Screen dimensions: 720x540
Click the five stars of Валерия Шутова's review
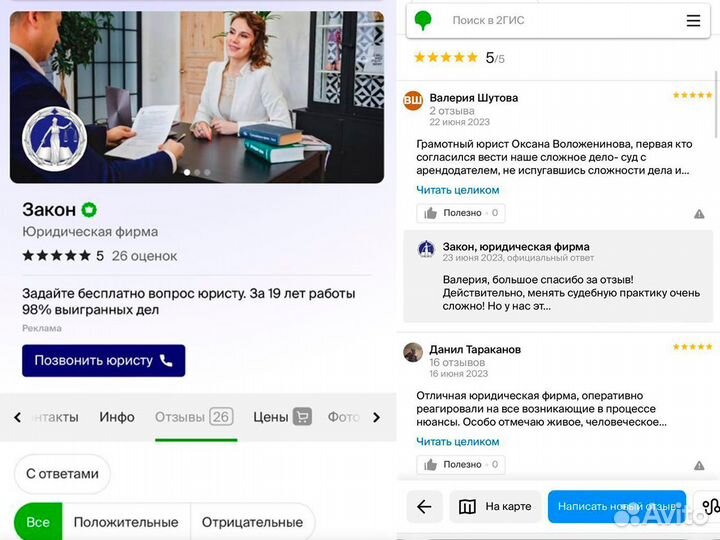692,95
